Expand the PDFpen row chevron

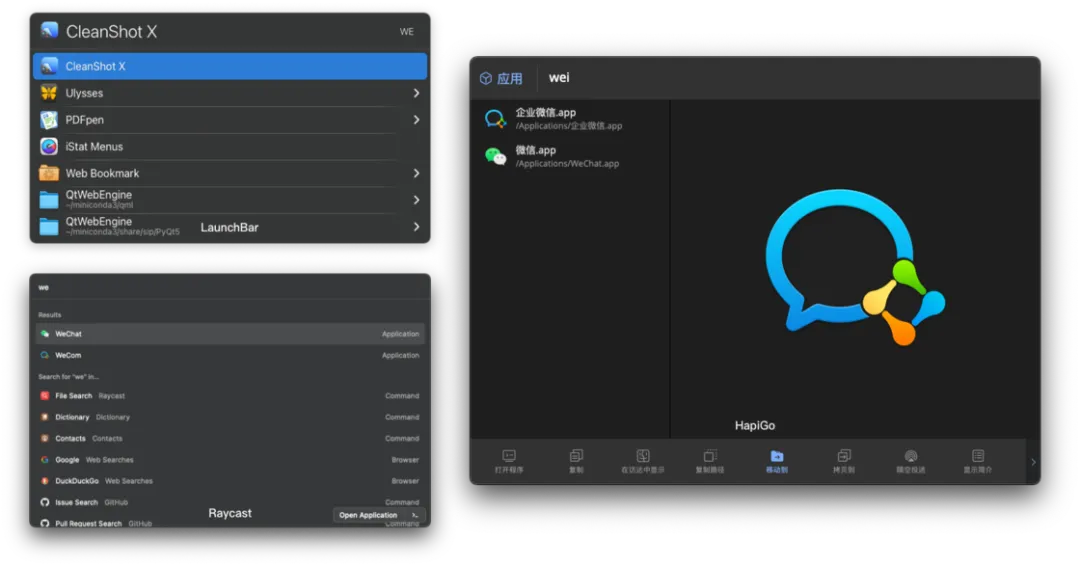[x=416, y=120]
